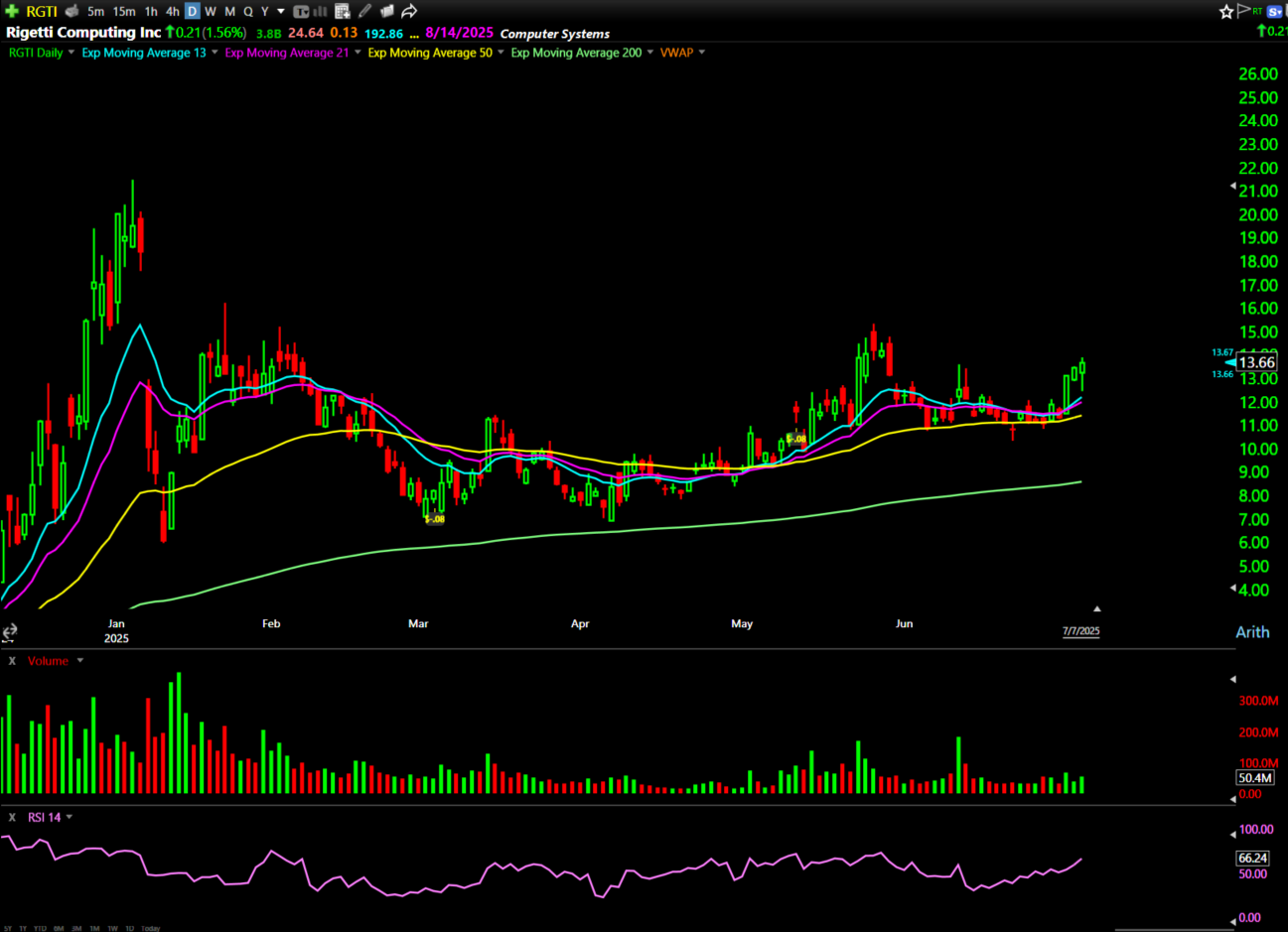Click the bar chart type icon
Viewport: 1288px width, 932px height.
[x=320, y=11]
